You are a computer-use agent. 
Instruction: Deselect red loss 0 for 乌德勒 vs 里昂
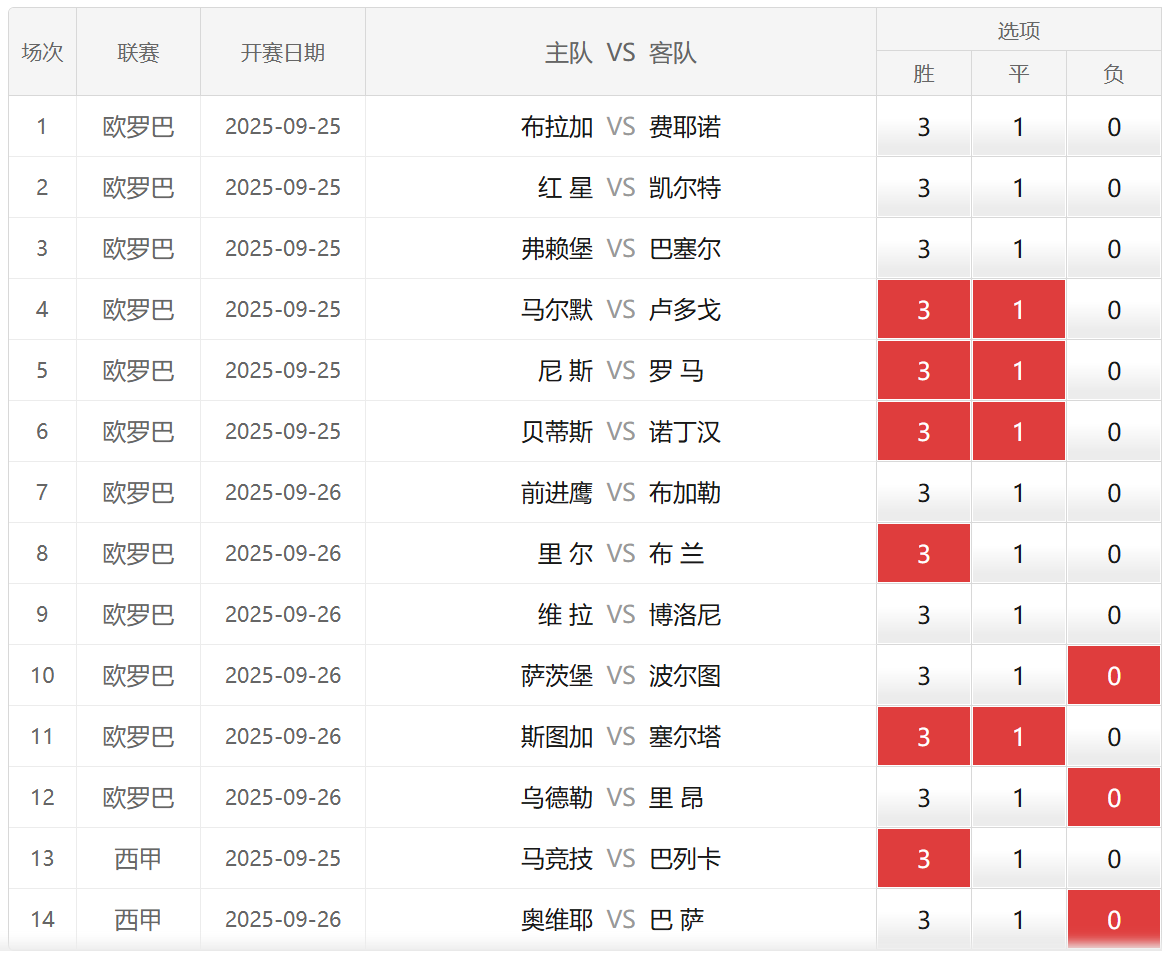[x=1113, y=798]
